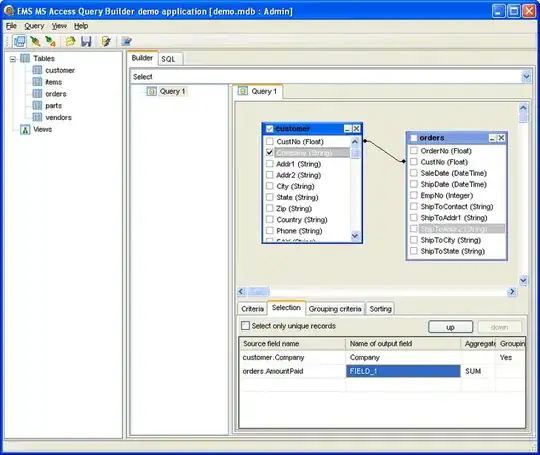Screen dimensions: 540x455
Task: Click the Execute query lightning icon
Action: click(106, 41)
